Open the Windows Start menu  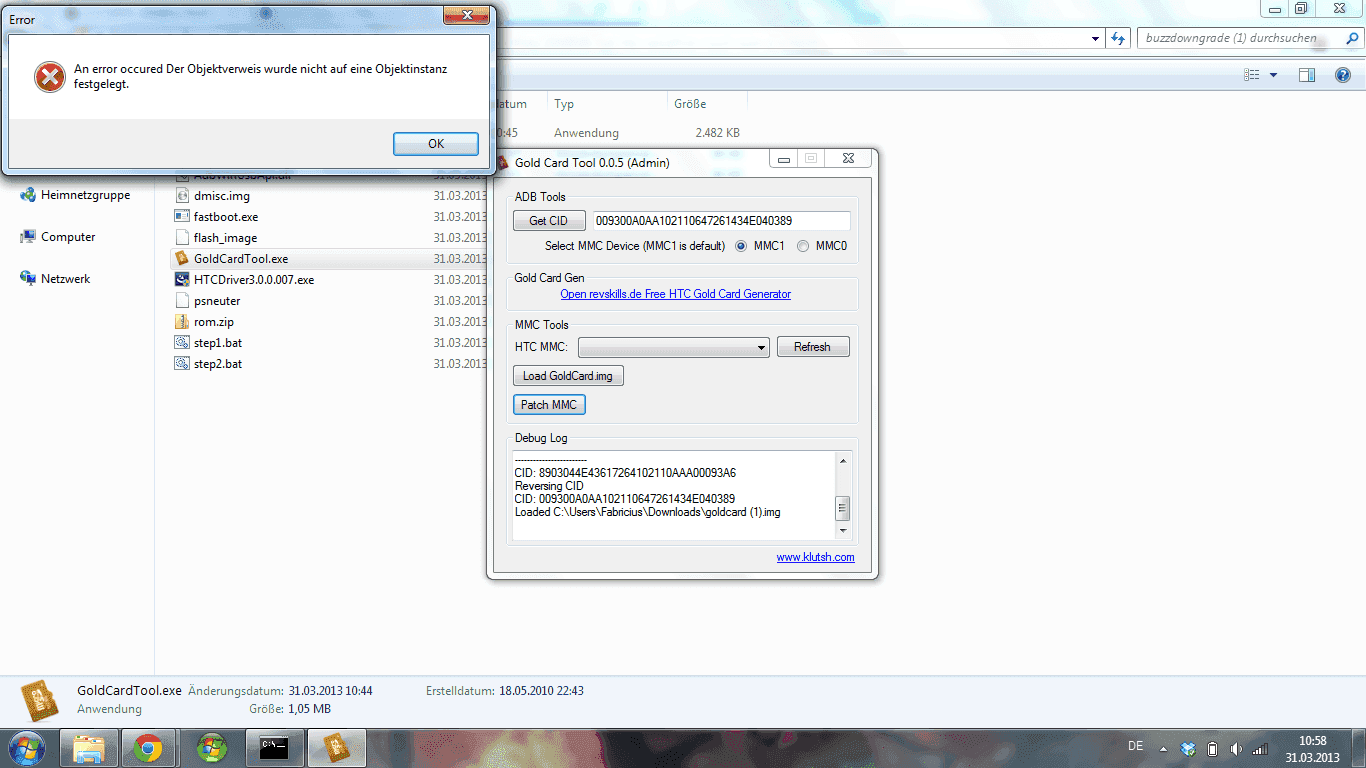point(26,748)
